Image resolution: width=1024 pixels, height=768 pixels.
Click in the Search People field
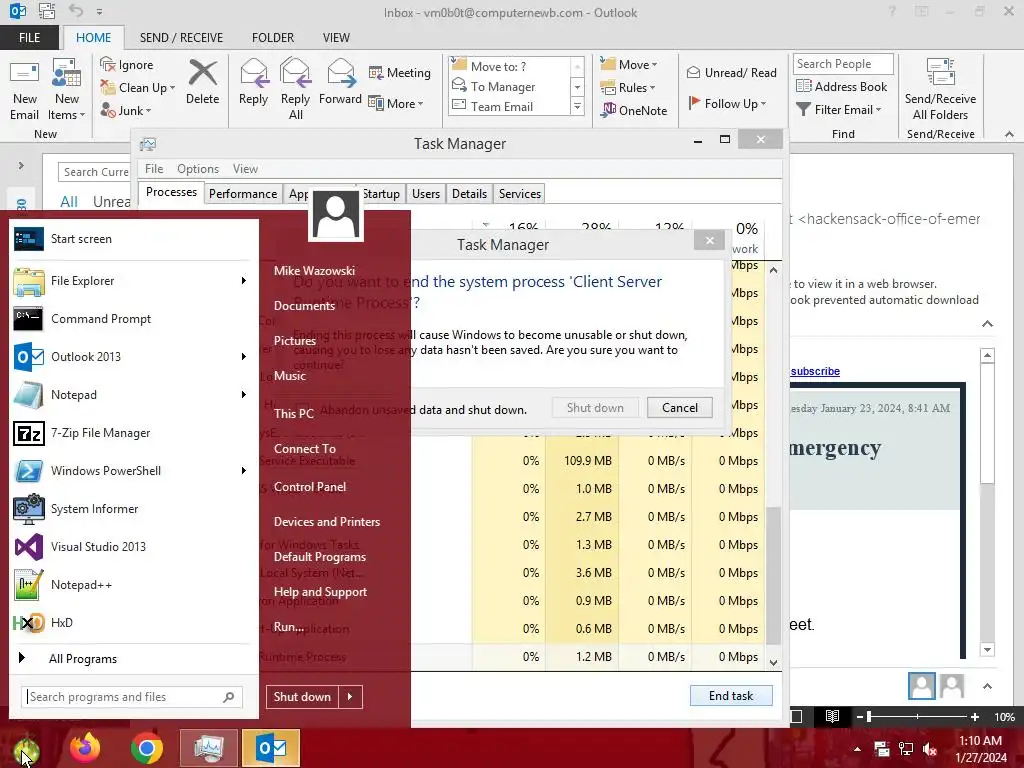click(x=842, y=63)
